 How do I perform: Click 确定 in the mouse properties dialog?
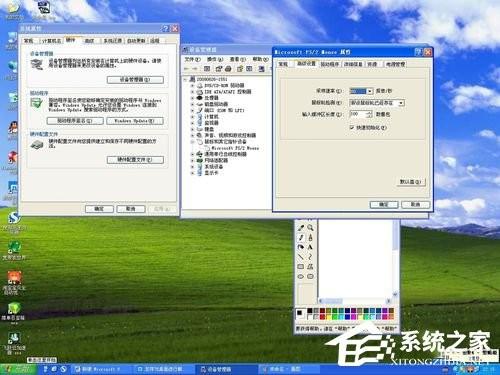click(384, 204)
